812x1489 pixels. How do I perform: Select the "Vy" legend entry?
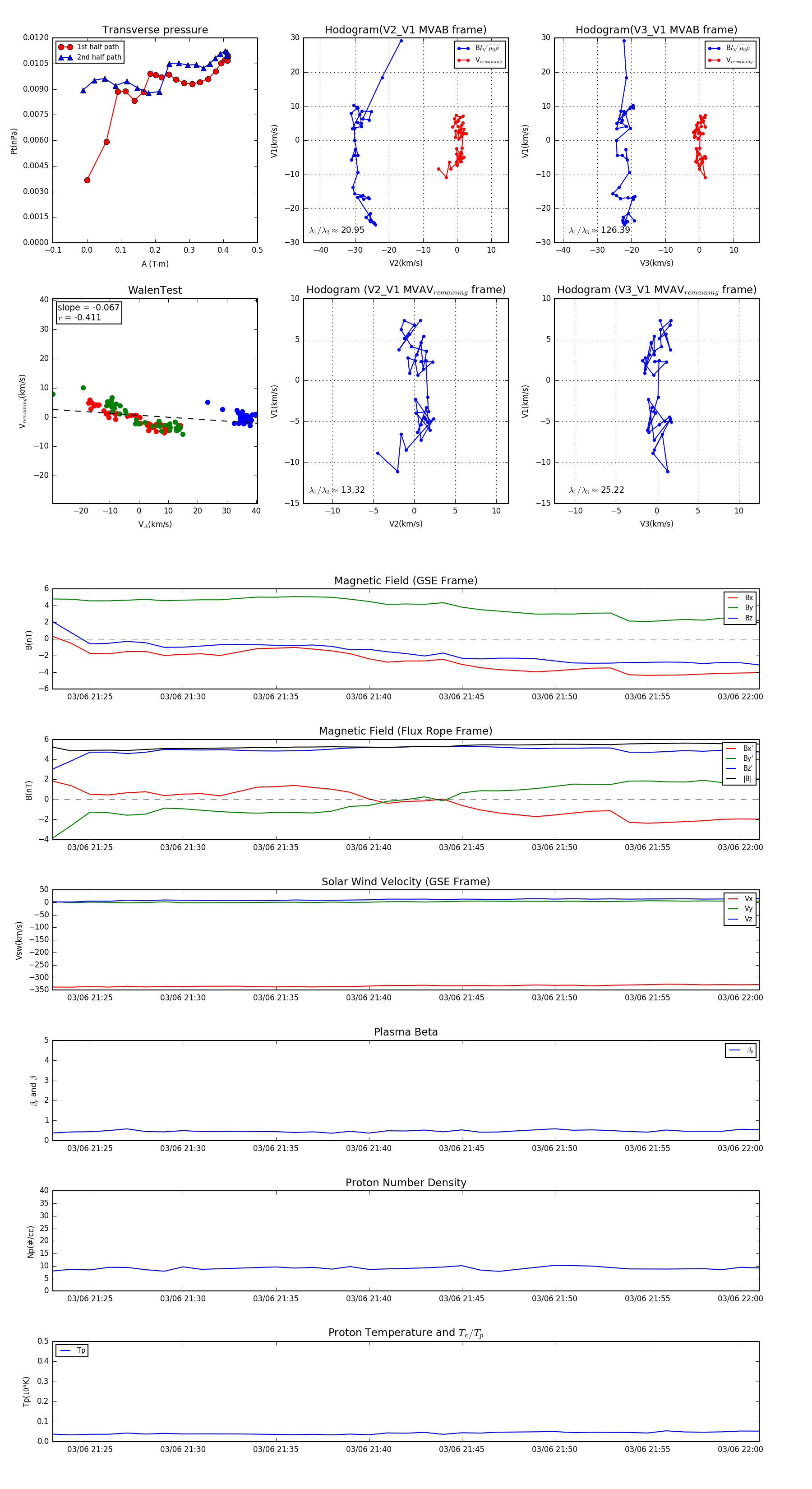point(740,909)
